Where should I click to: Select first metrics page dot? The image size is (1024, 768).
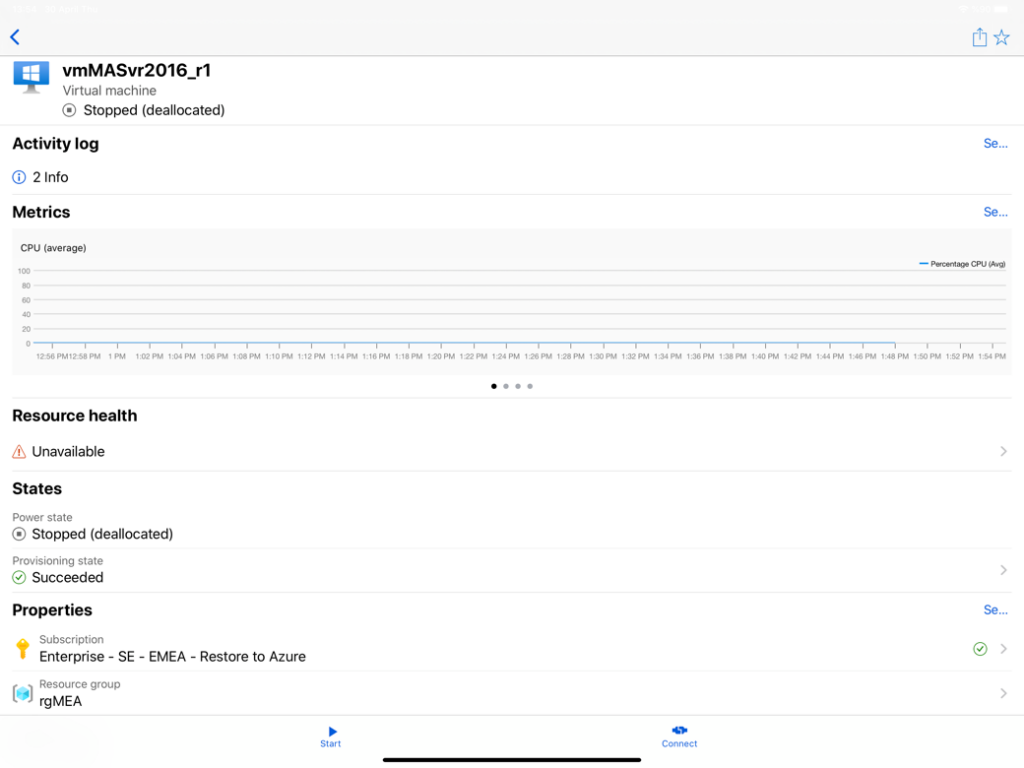click(x=494, y=386)
